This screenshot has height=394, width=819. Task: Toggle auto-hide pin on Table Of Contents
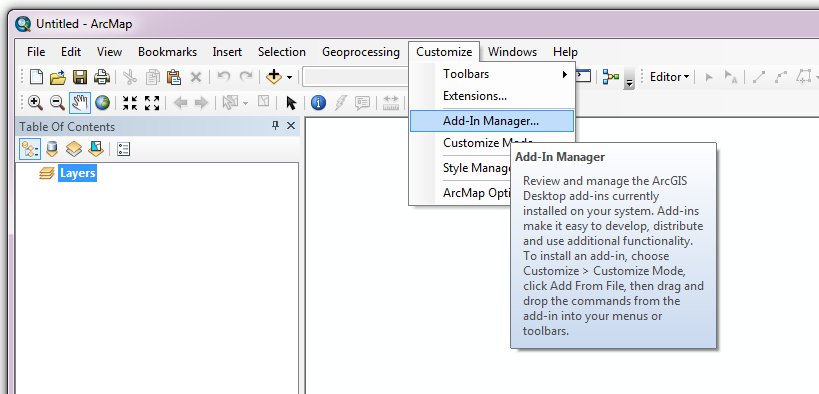[275, 125]
